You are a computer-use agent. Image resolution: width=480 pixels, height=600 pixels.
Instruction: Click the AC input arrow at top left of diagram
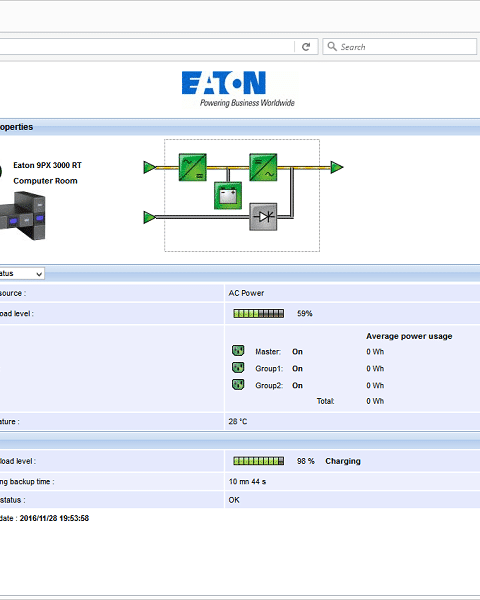(150, 167)
